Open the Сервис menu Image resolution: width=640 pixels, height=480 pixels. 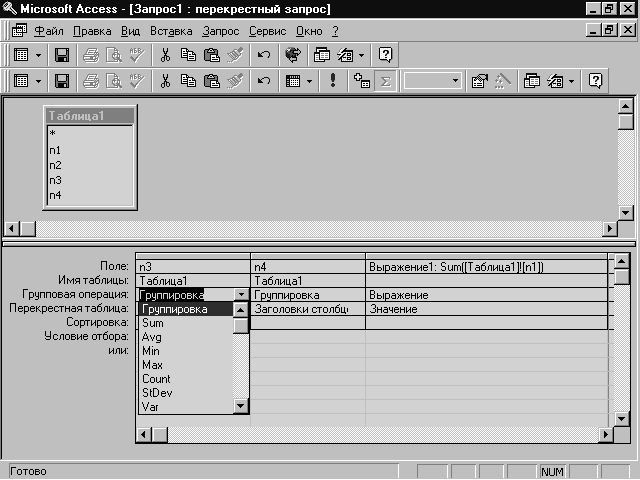267,31
